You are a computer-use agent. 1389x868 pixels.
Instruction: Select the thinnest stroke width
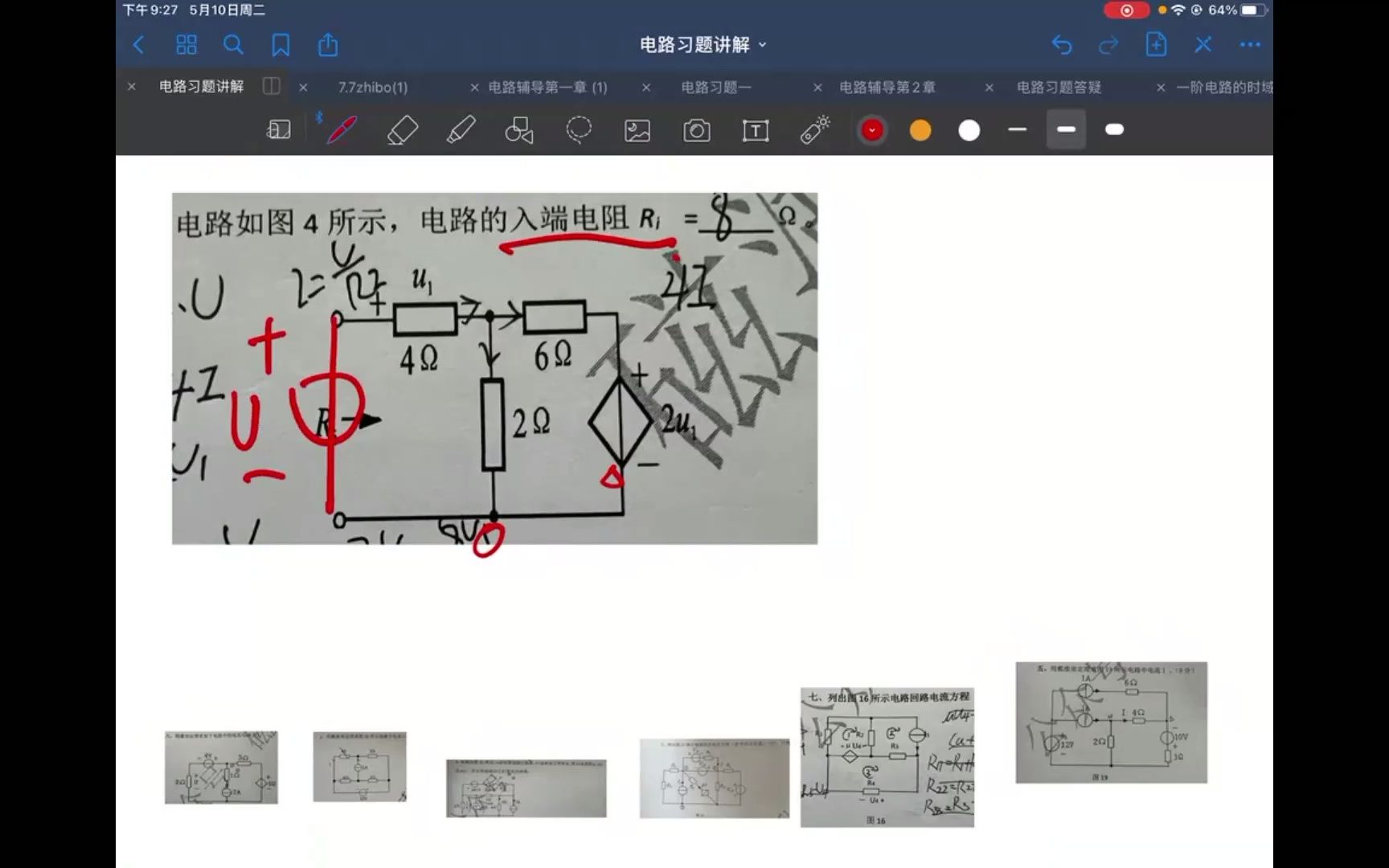1018,129
